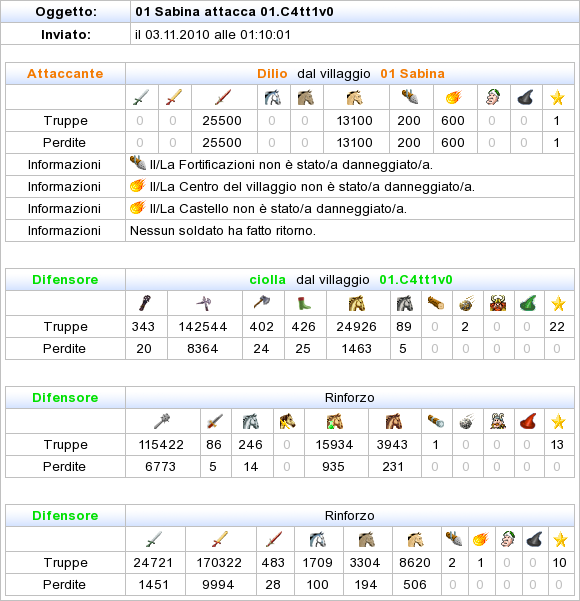
Task: Click the Oggetto label
Action: pos(66,12)
